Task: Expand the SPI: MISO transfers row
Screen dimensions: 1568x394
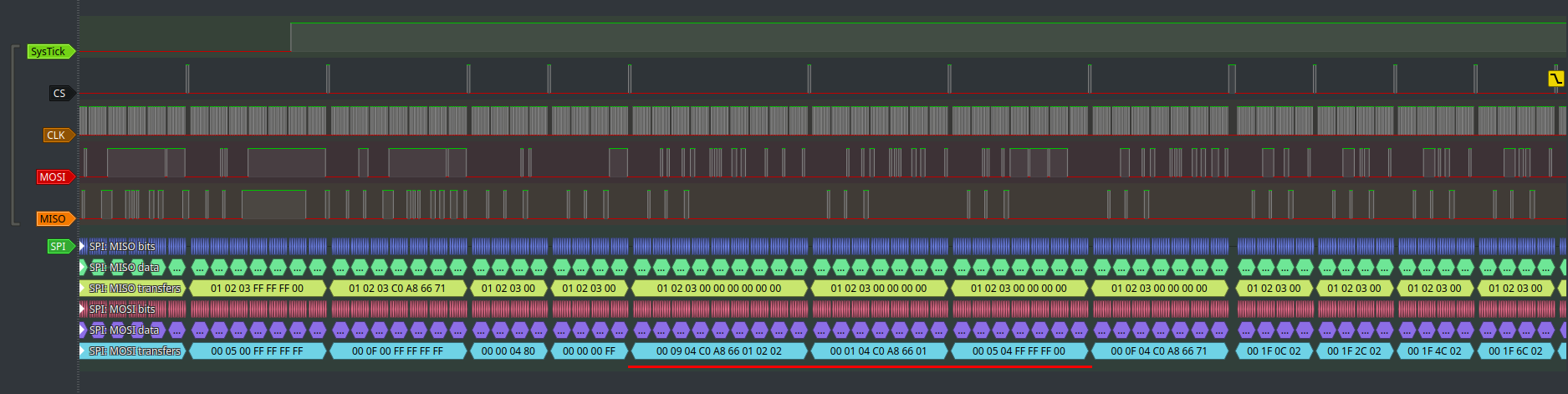Action: 82,289
